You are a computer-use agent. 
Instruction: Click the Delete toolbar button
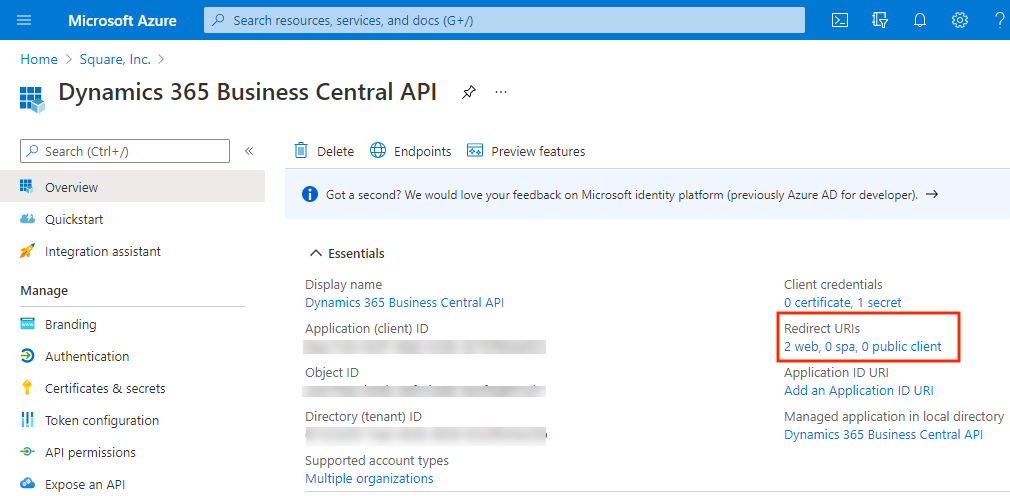[324, 151]
